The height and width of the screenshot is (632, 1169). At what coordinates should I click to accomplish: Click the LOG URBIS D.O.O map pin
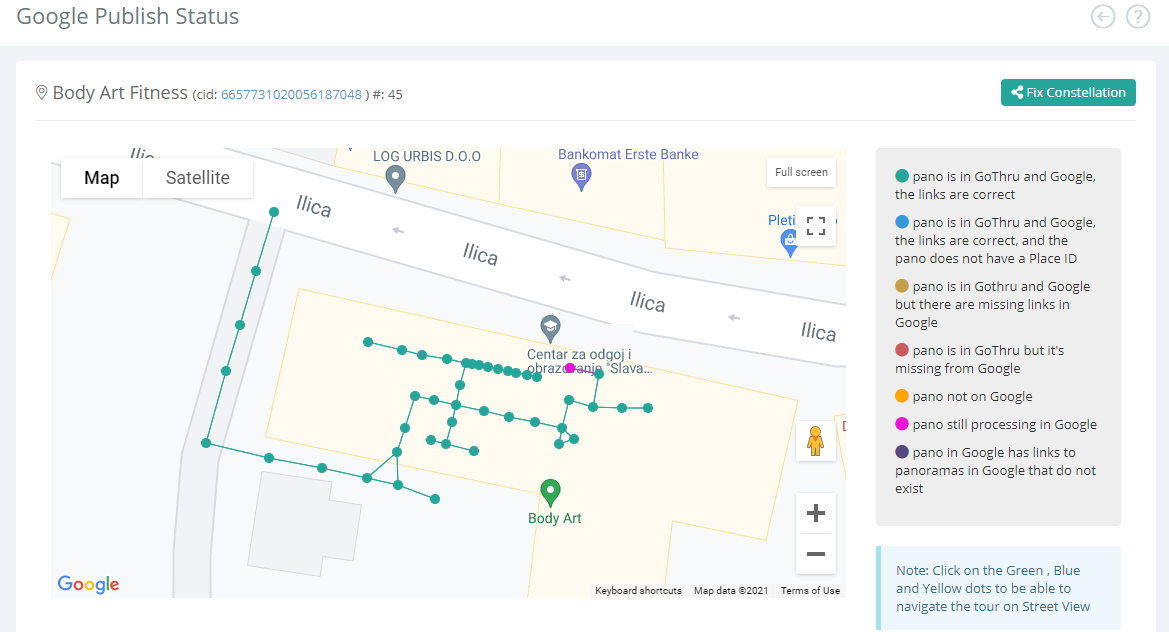[395, 179]
